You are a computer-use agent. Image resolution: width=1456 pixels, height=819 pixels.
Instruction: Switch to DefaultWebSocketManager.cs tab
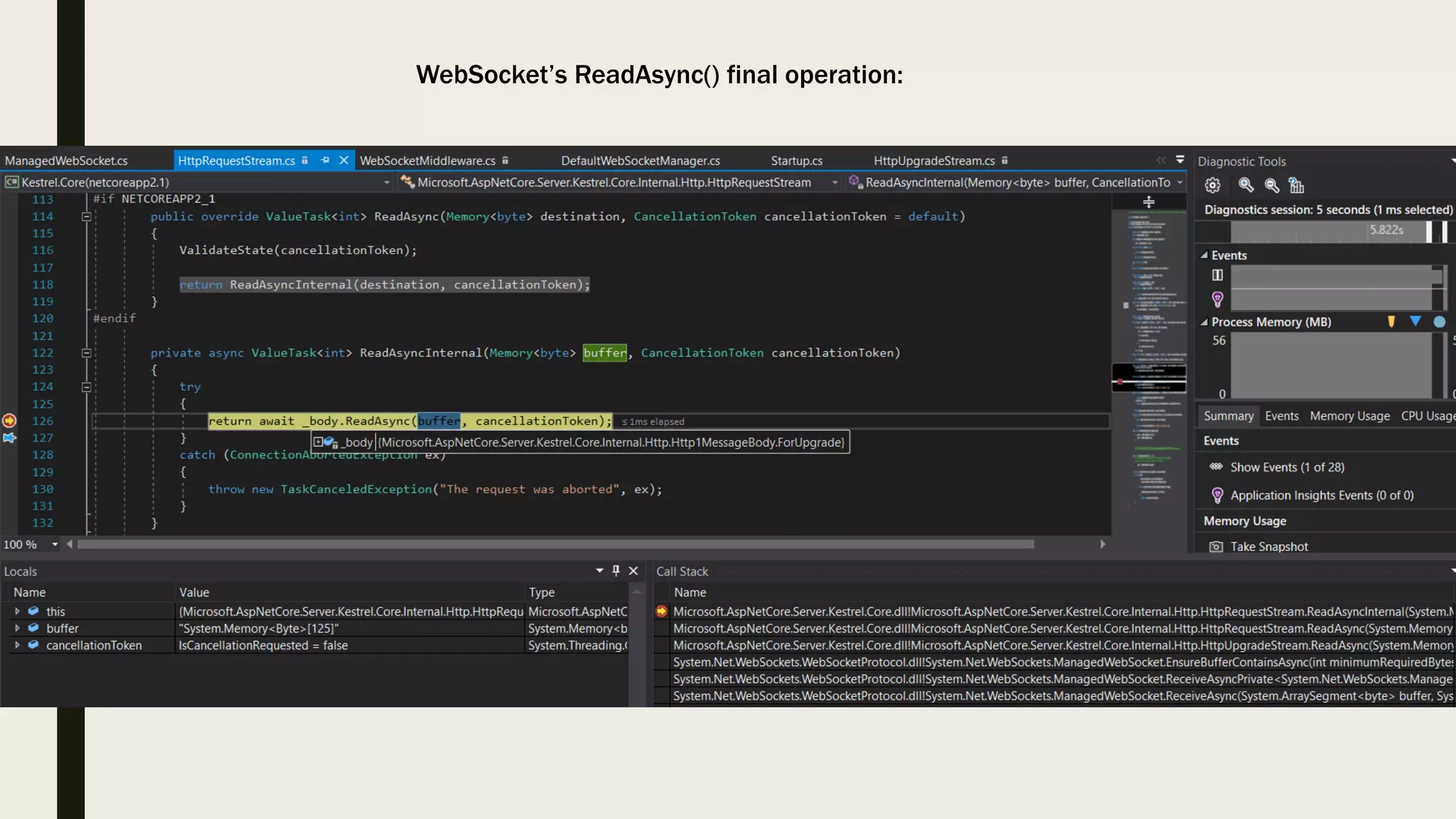(x=641, y=161)
